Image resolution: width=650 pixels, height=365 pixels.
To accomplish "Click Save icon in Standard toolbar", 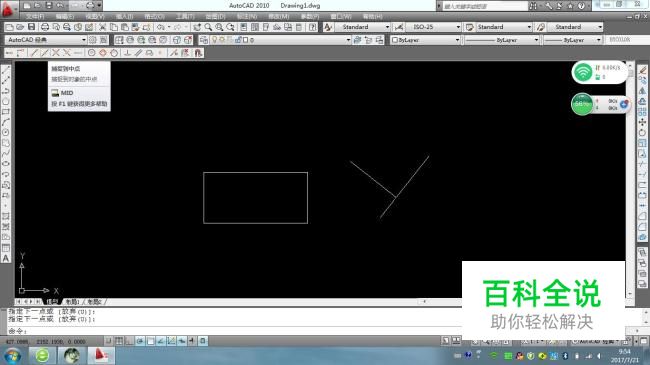I will (32, 27).
